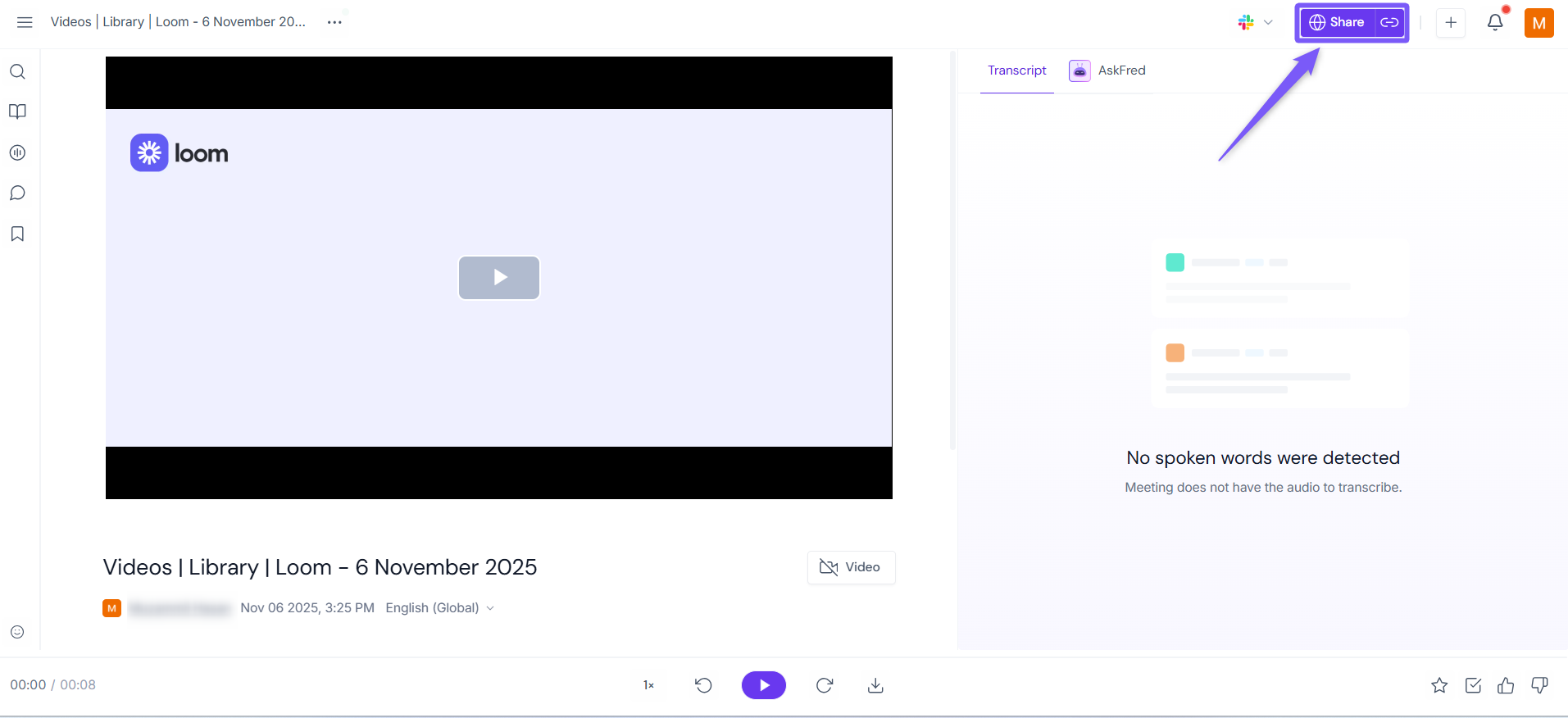Click the Share button
Screen dimensions: 1568x718
tap(1337, 22)
